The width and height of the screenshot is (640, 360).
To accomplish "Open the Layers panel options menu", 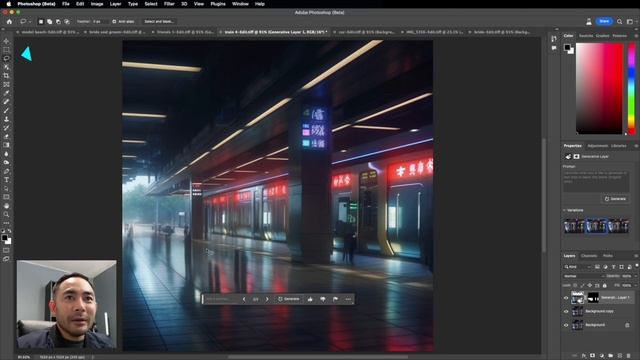I will click(x=636, y=256).
